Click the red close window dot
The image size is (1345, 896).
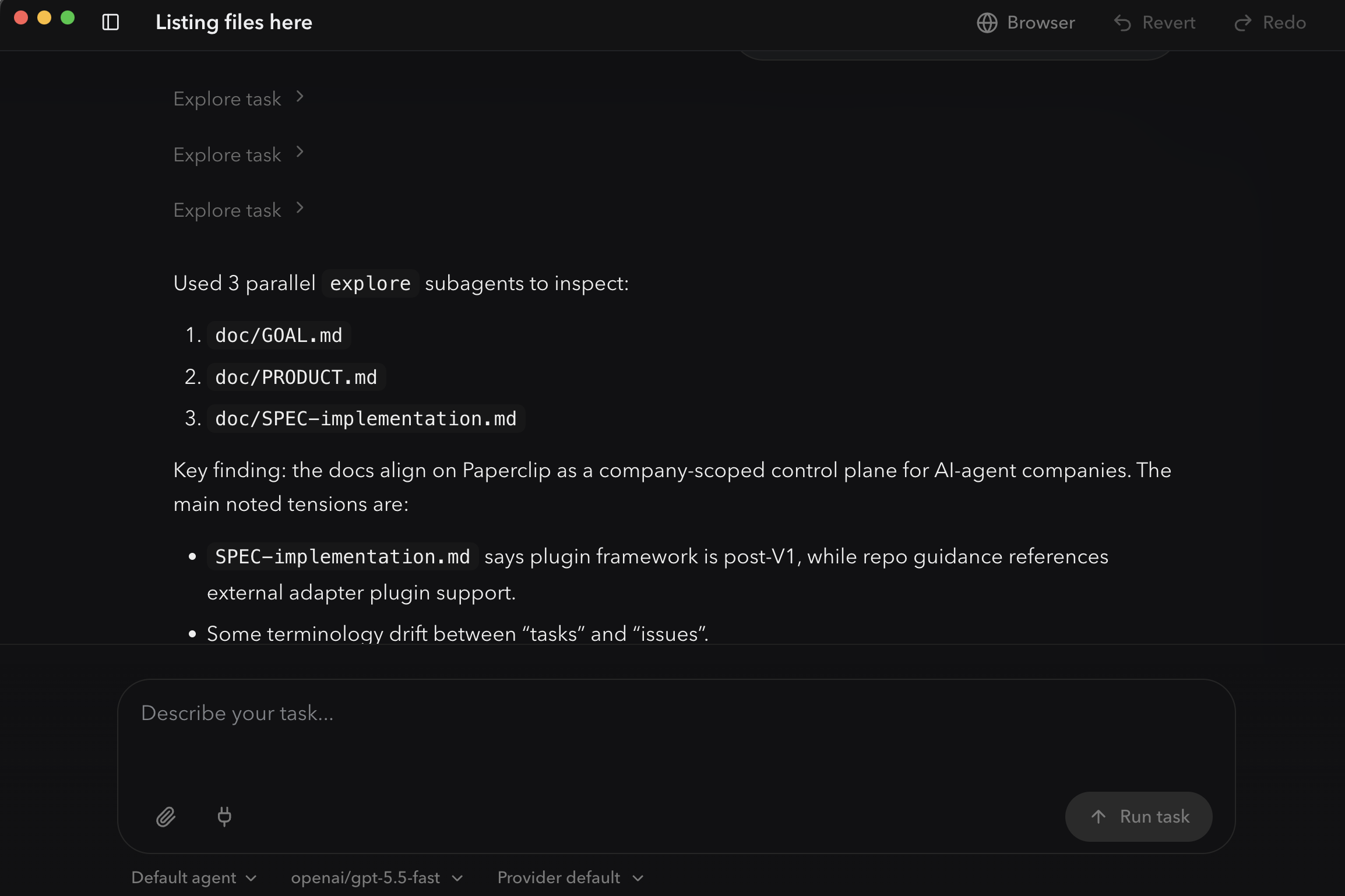[21, 17]
